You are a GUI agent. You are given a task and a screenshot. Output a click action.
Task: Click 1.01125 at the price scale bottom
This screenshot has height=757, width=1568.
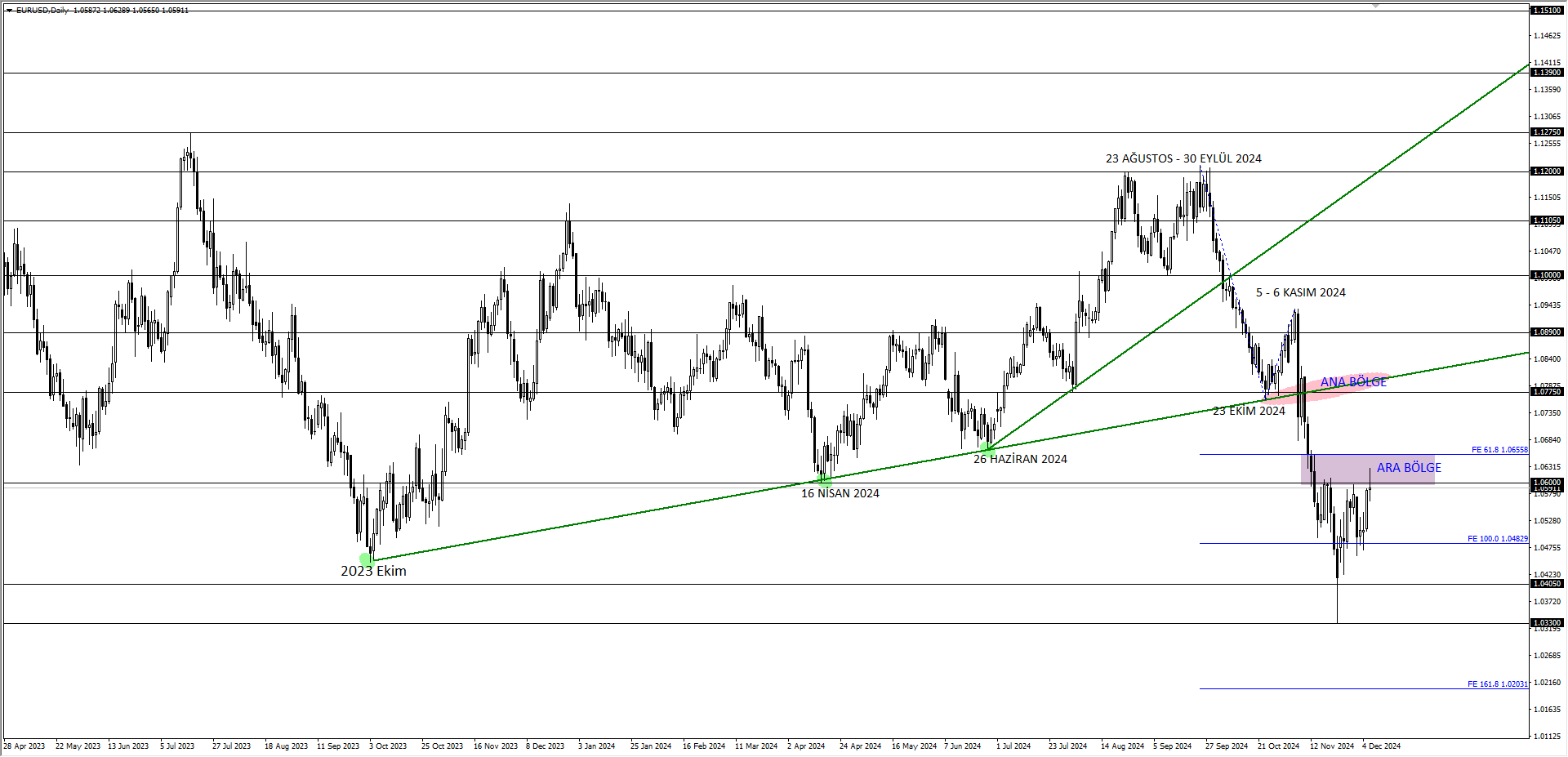tap(1548, 737)
